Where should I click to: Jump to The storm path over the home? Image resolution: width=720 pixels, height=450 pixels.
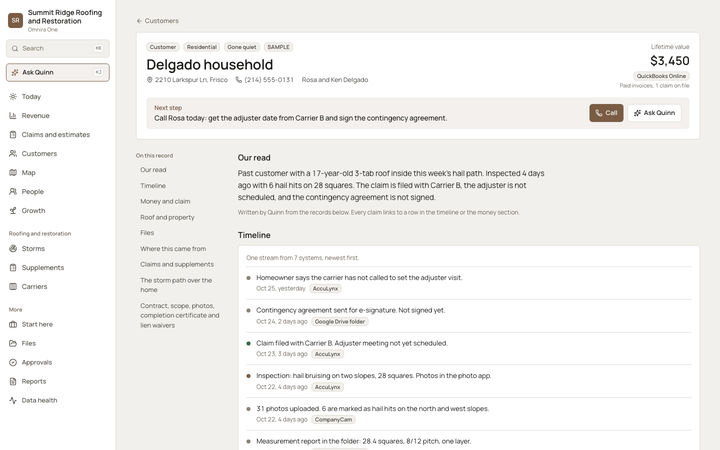coord(176,285)
